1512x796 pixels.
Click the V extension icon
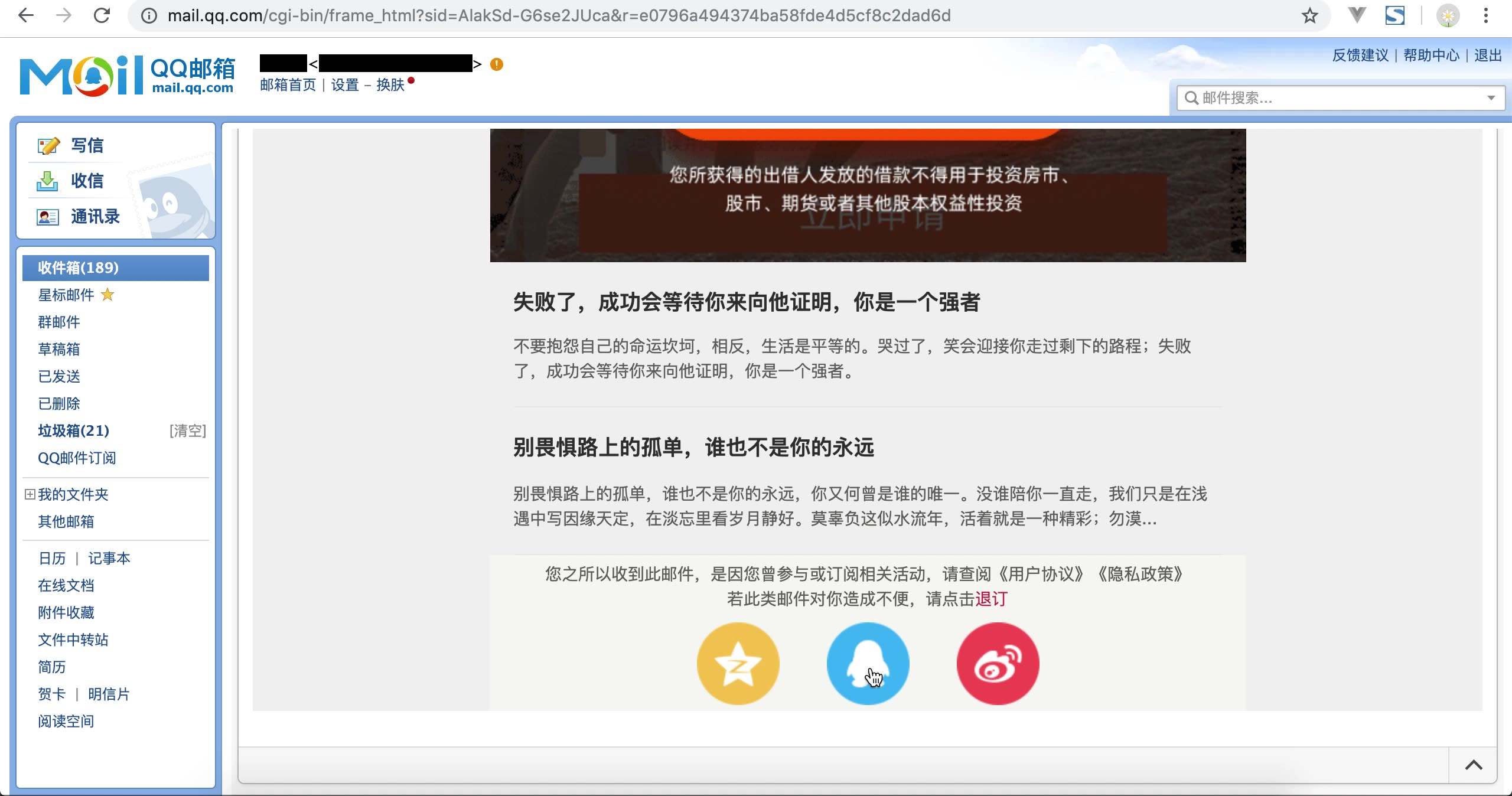(1357, 15)
